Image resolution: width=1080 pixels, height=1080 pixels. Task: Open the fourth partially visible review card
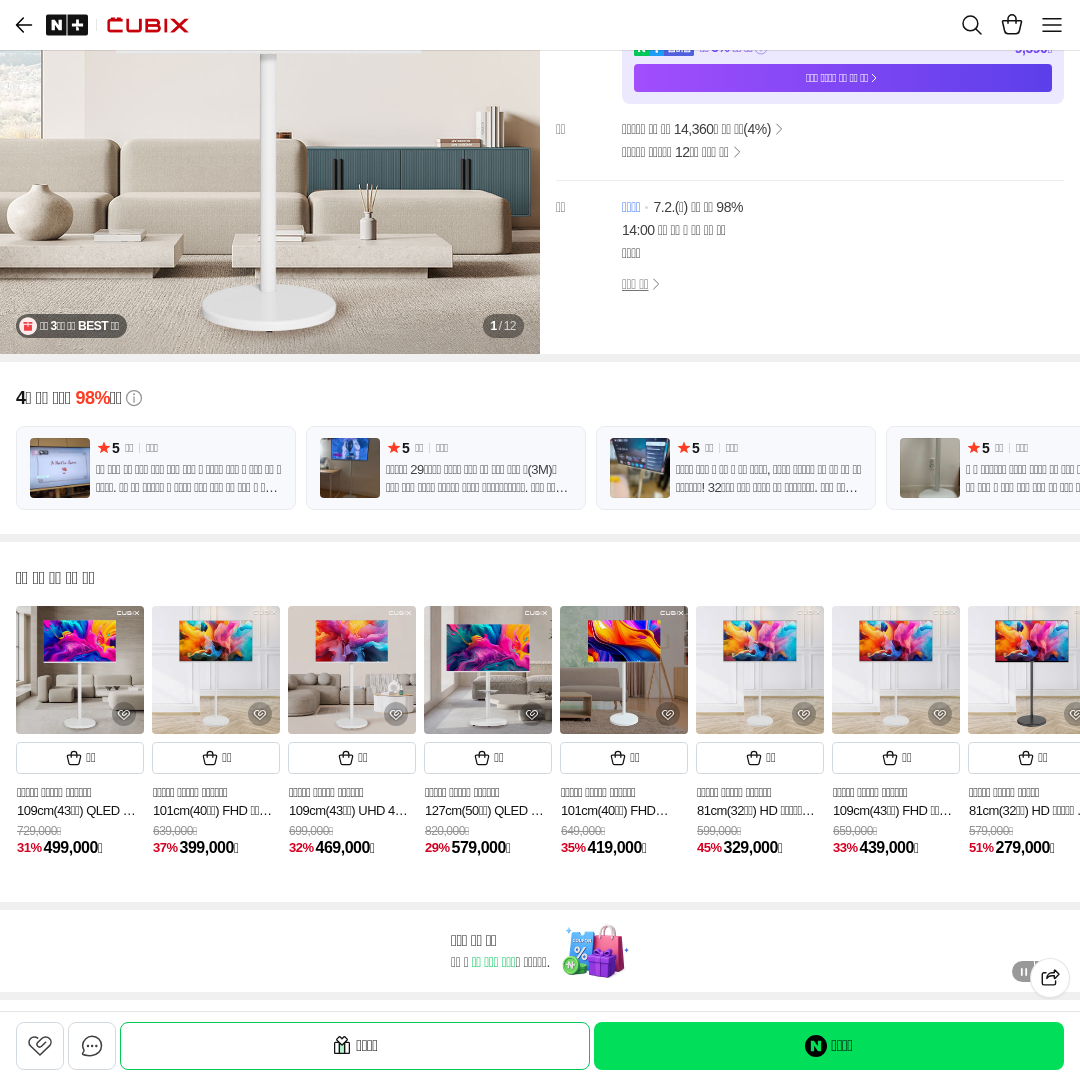[x=983, y=468]
